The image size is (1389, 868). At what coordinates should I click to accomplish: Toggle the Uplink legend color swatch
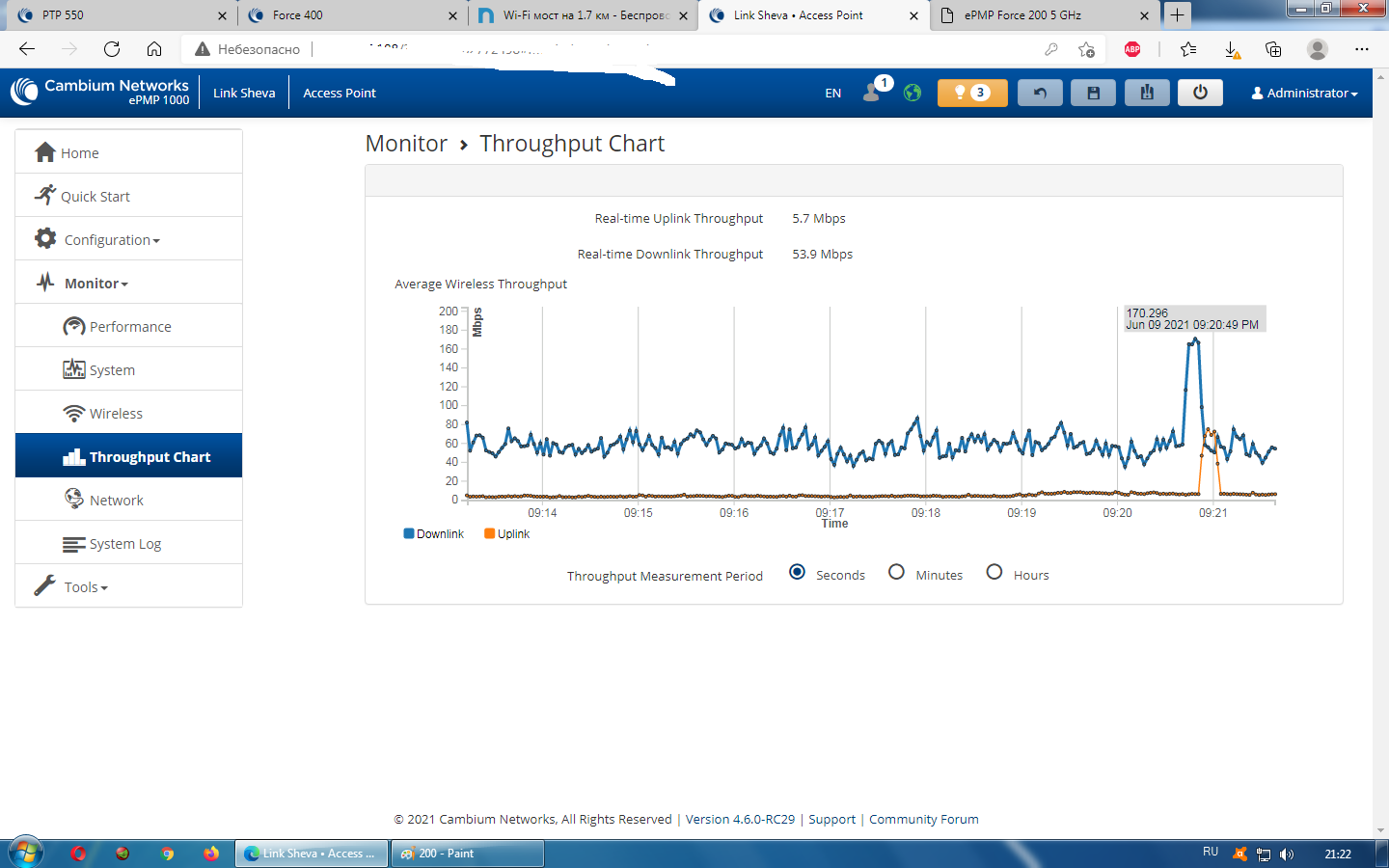[490, 533]
